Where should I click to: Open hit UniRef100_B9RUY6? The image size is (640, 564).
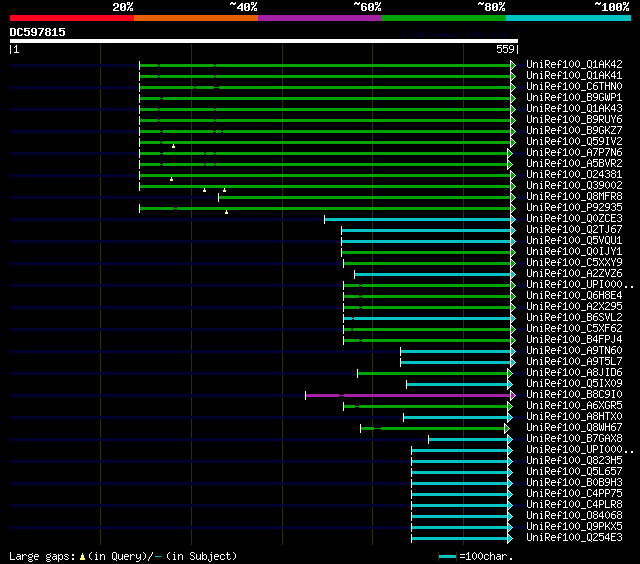tap(574, 120)
